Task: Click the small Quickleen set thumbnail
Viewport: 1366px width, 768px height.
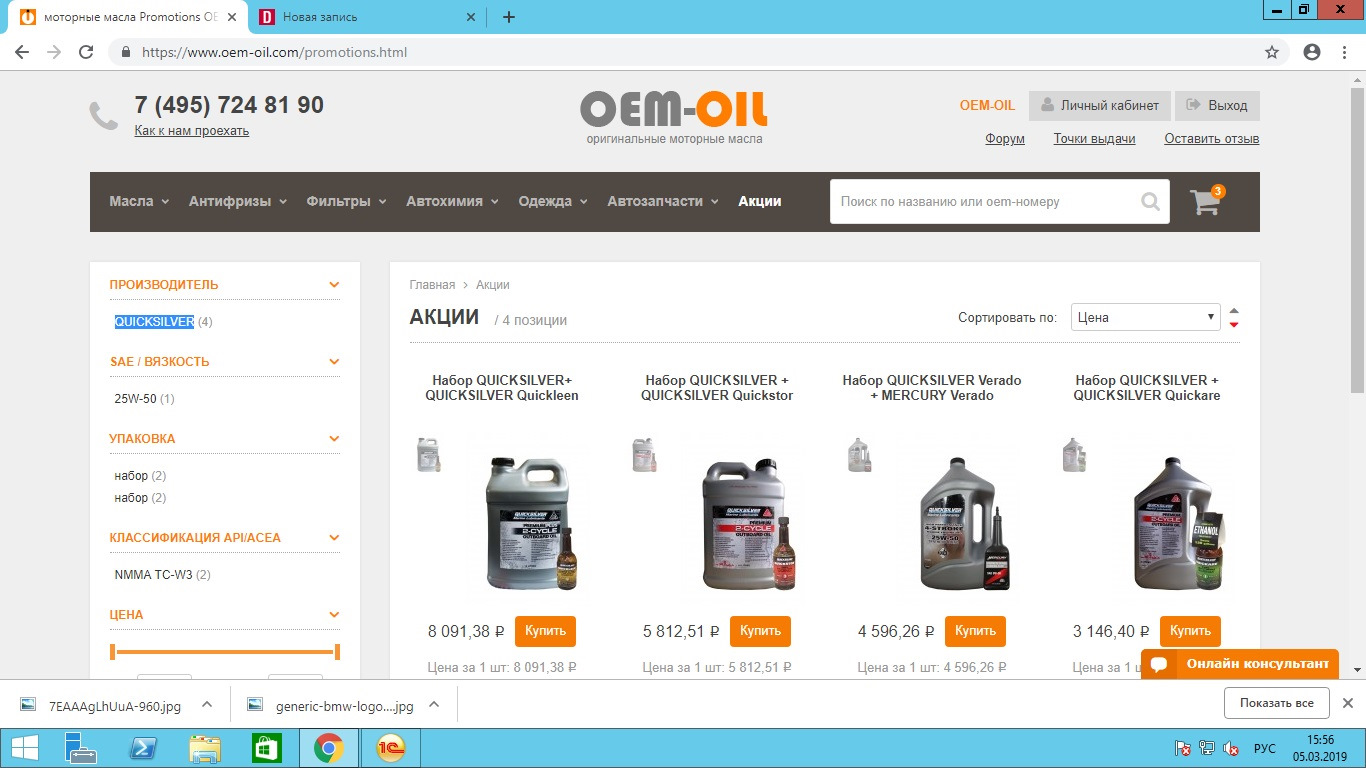Action: click(429, 455)
